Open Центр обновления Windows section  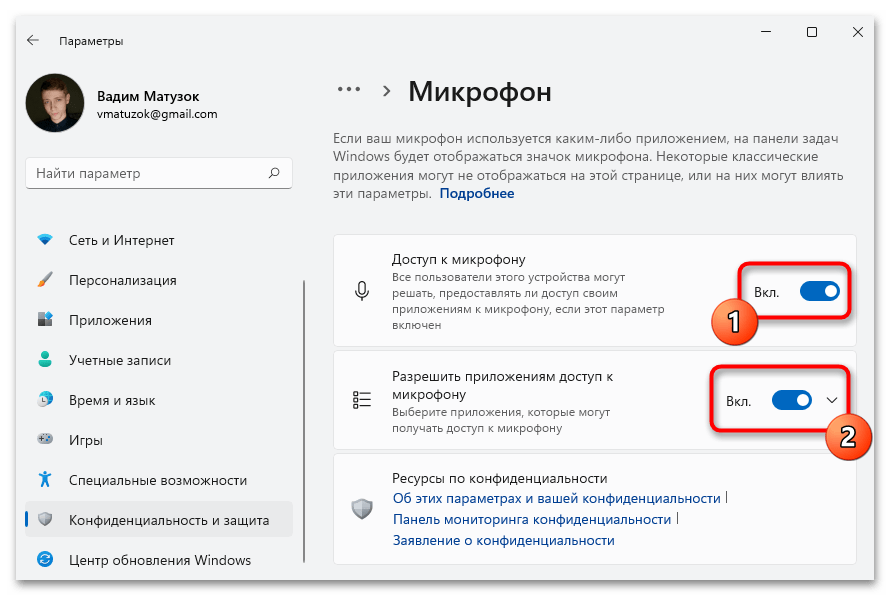[x=159, y=560]
